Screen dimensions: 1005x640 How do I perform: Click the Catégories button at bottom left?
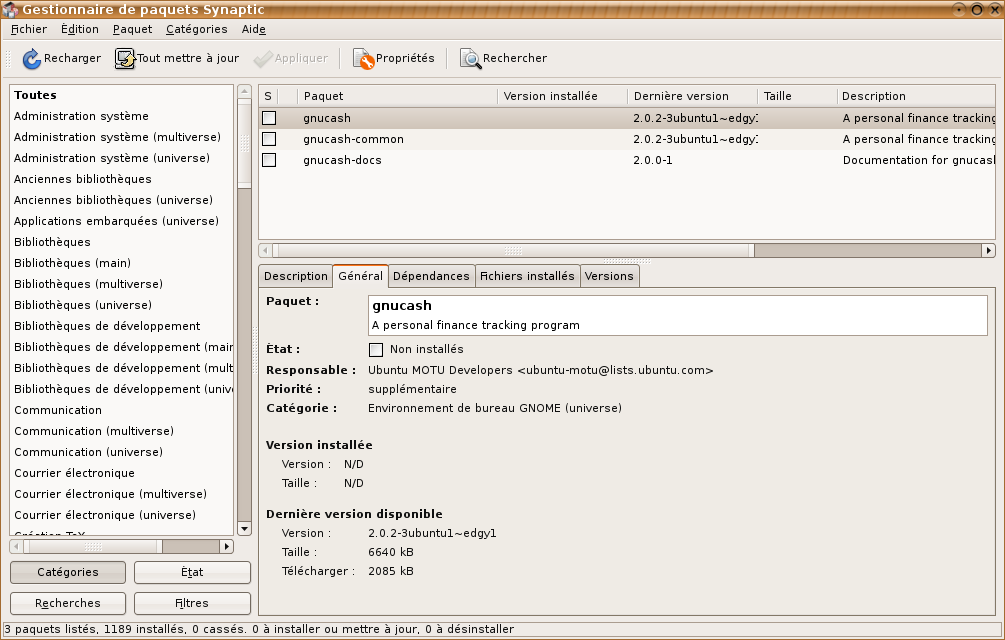[68, 572]
